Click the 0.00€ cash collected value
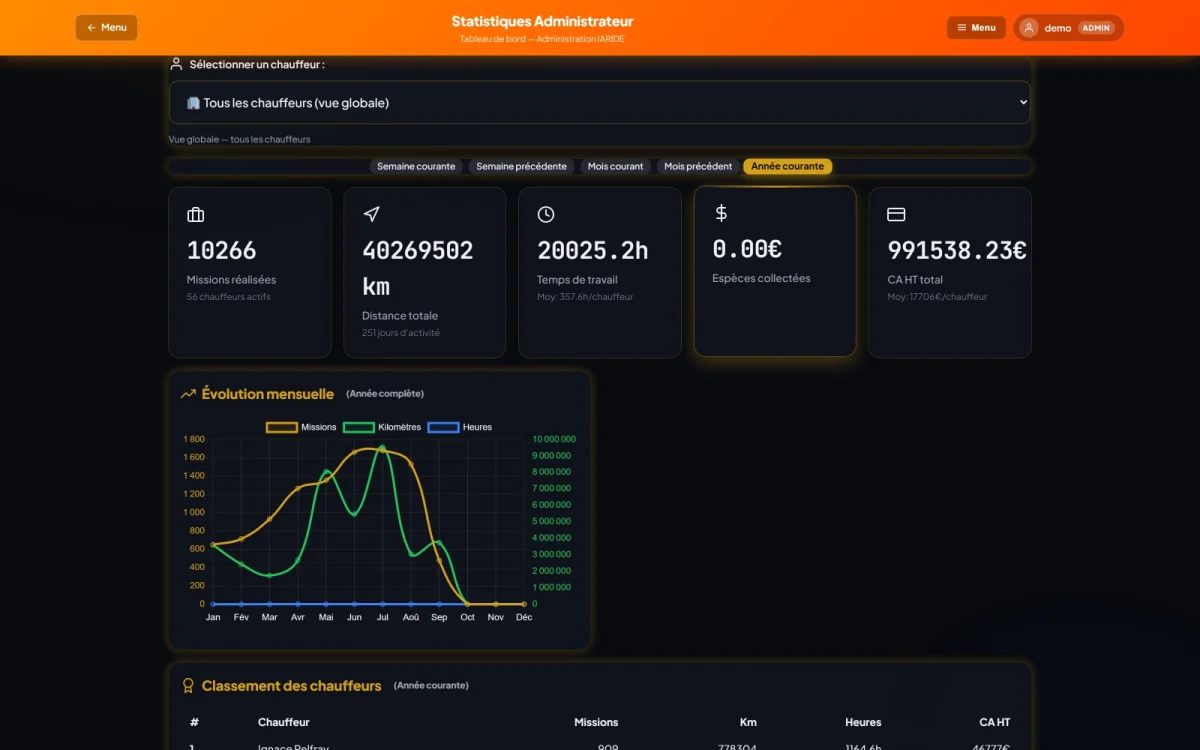Viewport: 1200px width, 750px height. coord(747,248)
